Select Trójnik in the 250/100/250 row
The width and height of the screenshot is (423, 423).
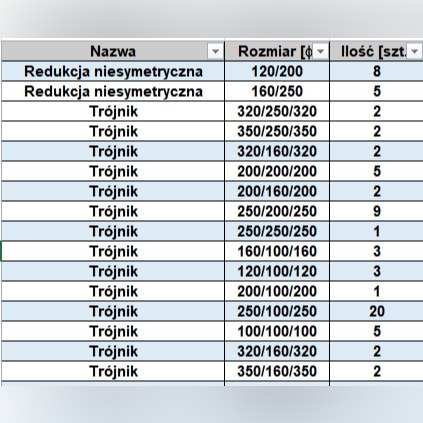pyautogui.click(x=113, y=311)
